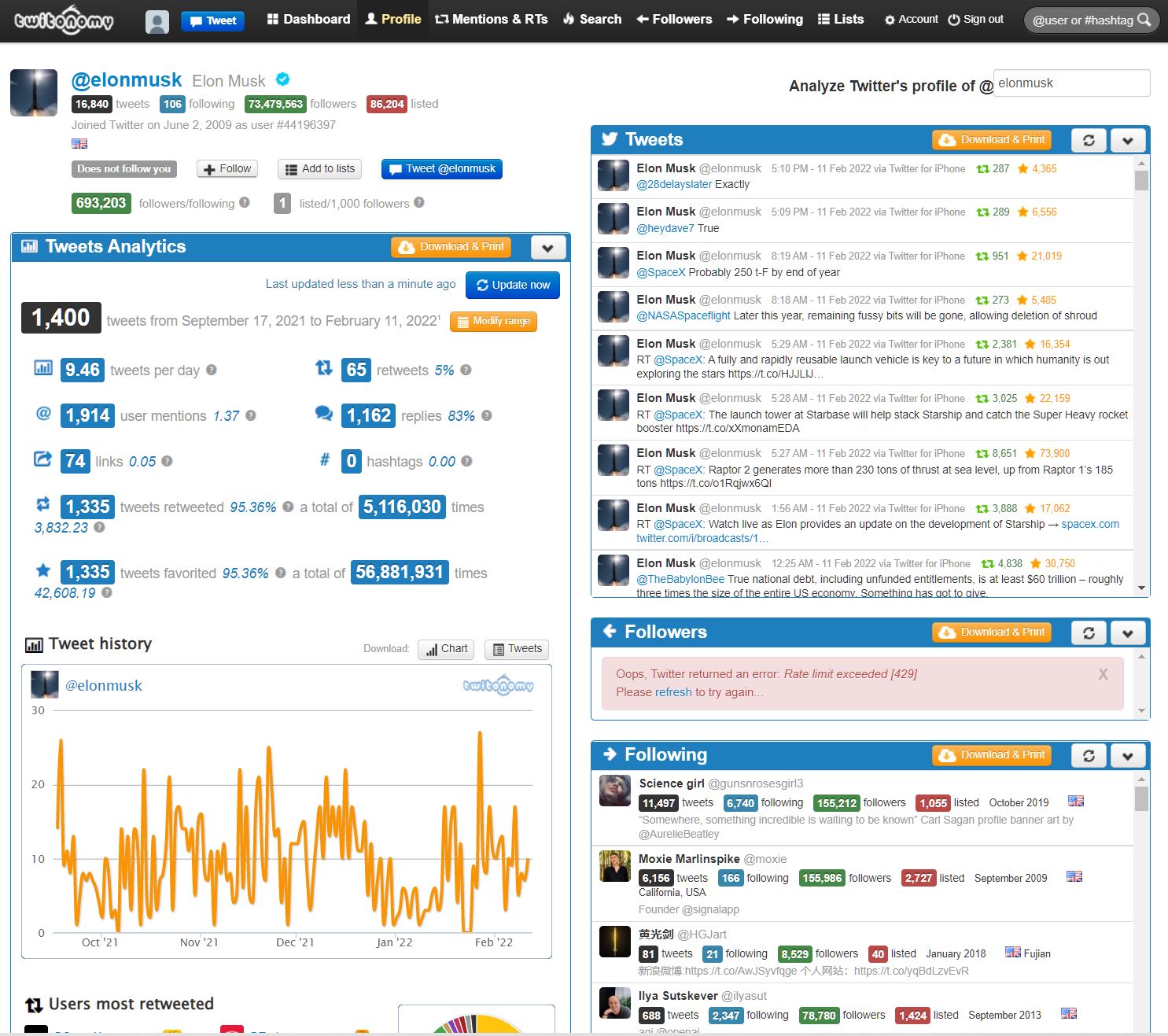The width and height of the screenshot is (1168, 1036).
Task: Open the Following nav item
Action: [765, 20]
